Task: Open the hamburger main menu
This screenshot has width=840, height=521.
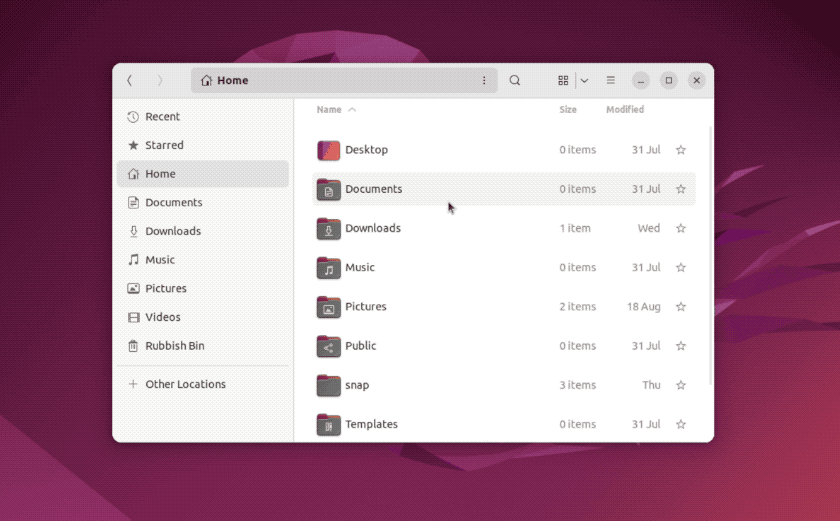Action: tap(611, 80)
